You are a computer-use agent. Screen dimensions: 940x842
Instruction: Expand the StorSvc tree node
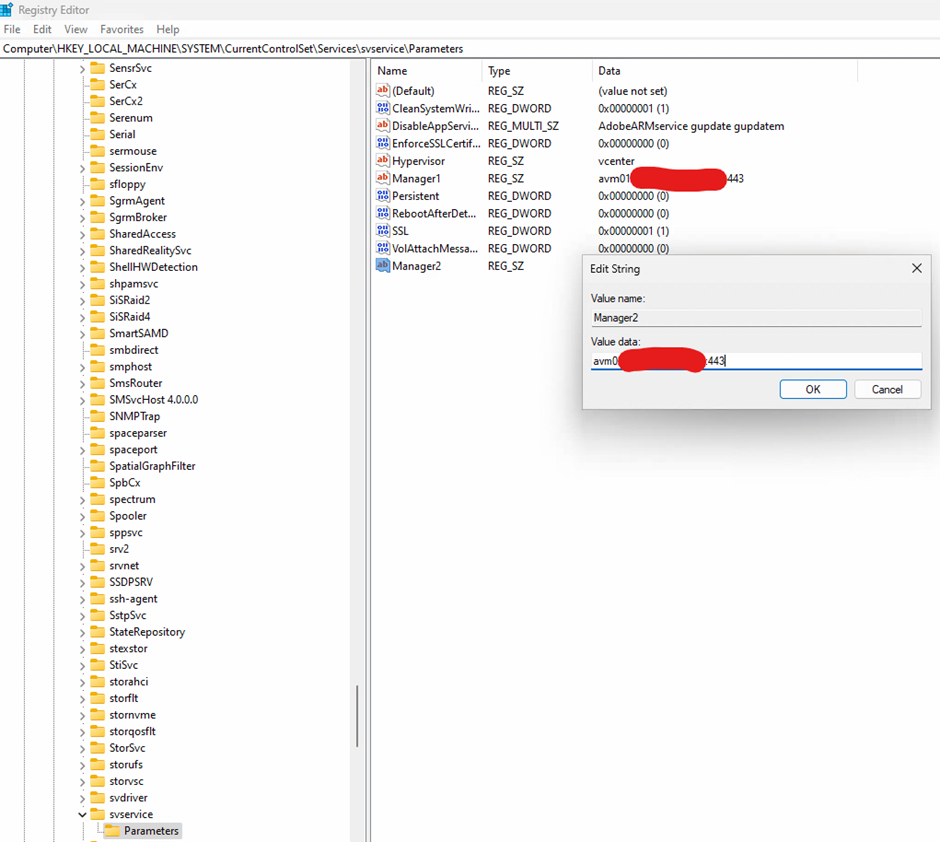pos(83,748)
